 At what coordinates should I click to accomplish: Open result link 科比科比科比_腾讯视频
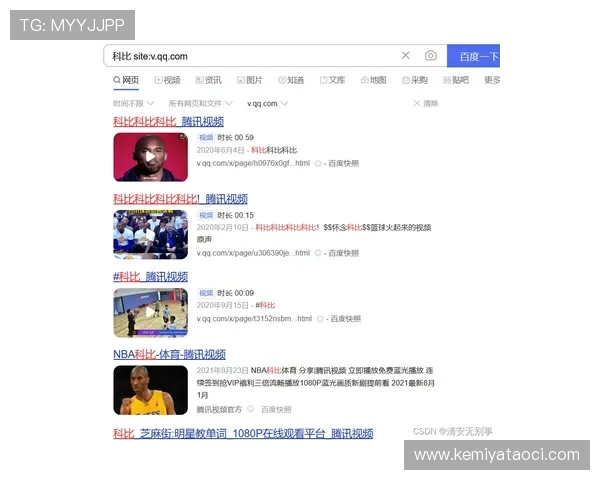[x=168, y=122]
